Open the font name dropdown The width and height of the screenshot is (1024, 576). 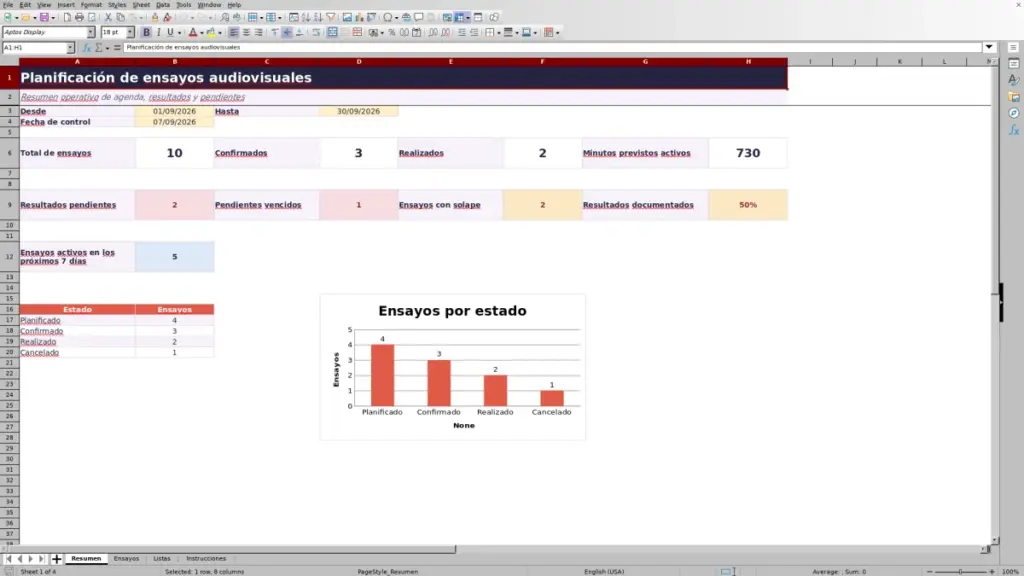pos(90,32)
